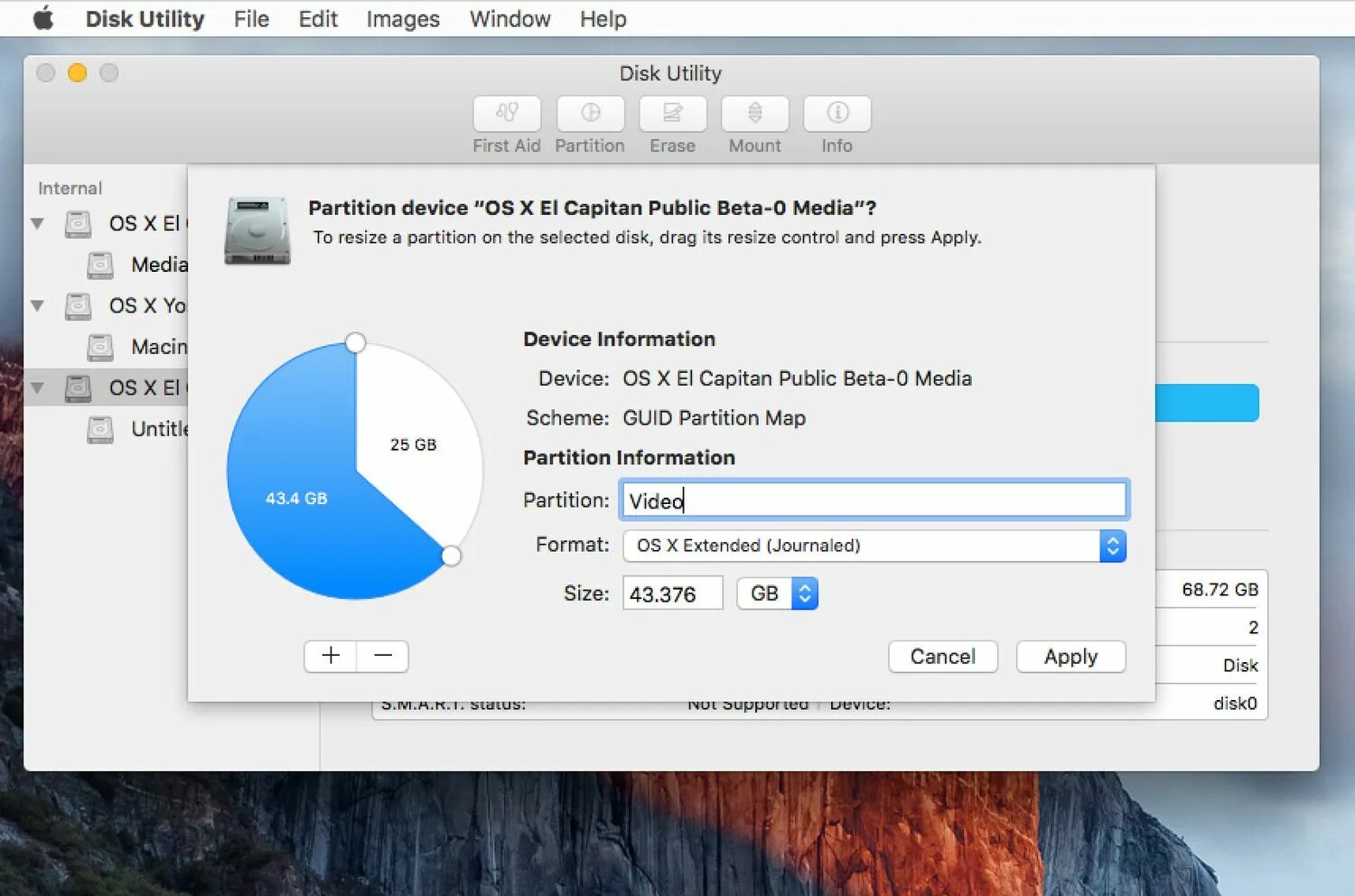This screenshot has height=896, width=1355.
Task: Select the Untitled volume icon in sidebar
Action: [100, 429]
